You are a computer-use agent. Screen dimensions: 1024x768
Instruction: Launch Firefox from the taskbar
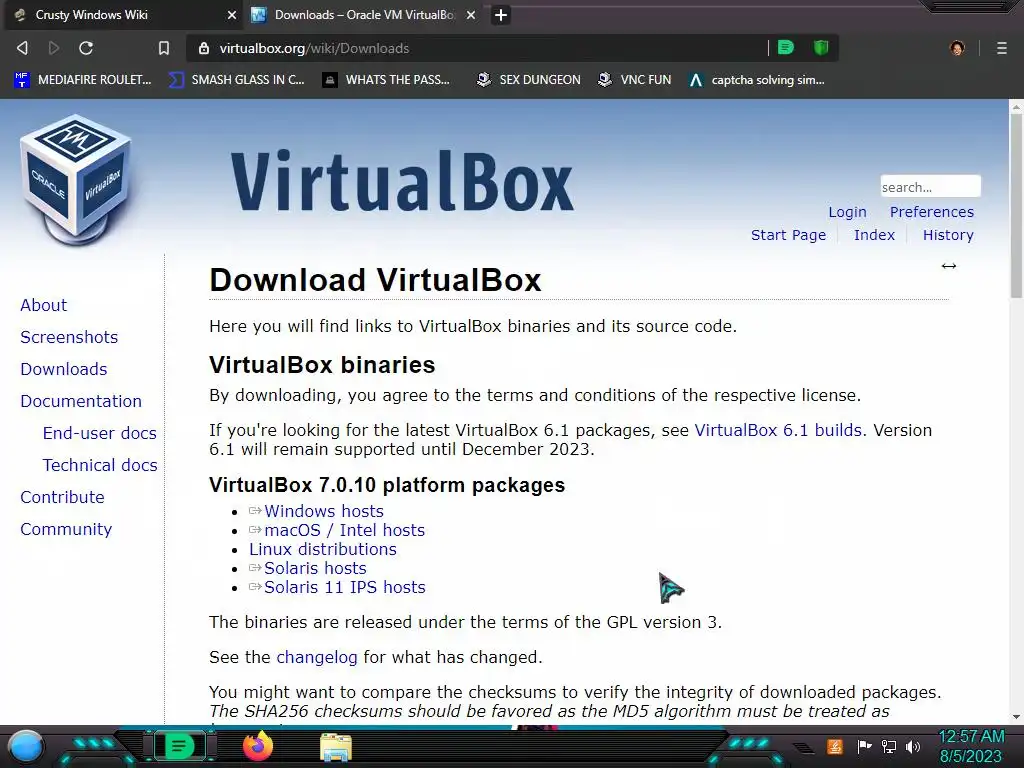pos(257,746)
